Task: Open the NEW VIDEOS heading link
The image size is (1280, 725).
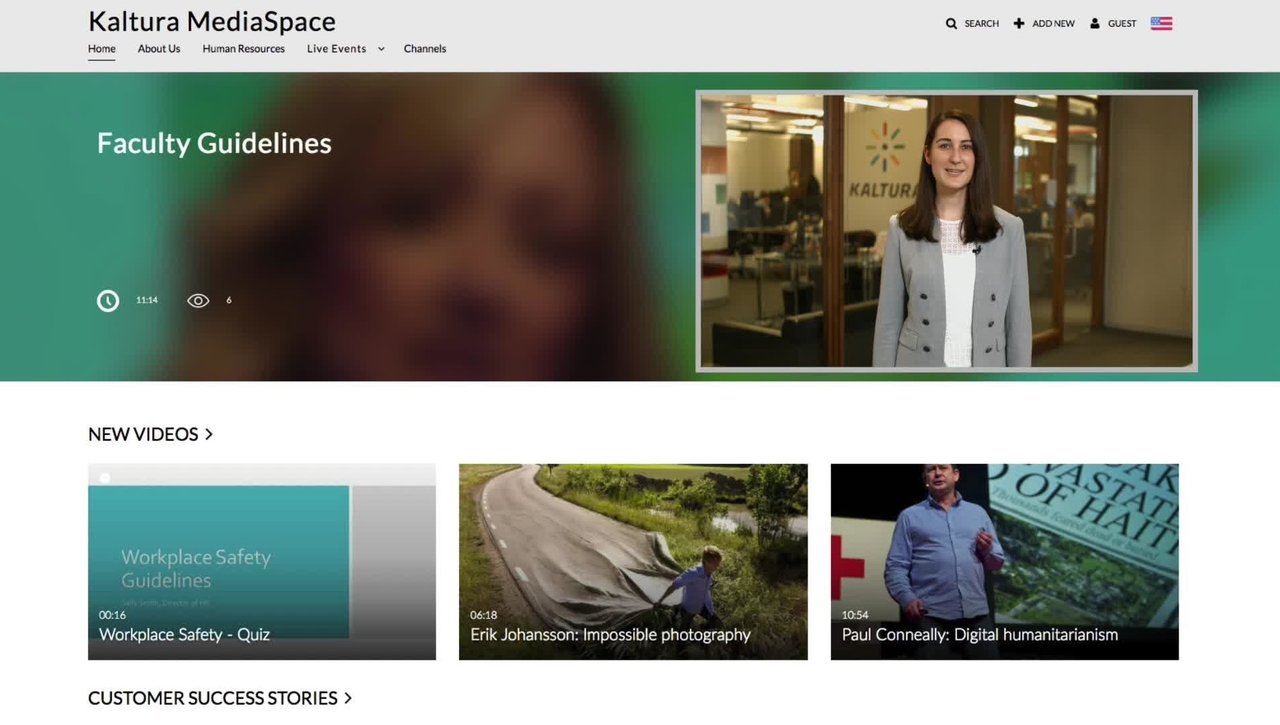Action: (x=143, y=434)
